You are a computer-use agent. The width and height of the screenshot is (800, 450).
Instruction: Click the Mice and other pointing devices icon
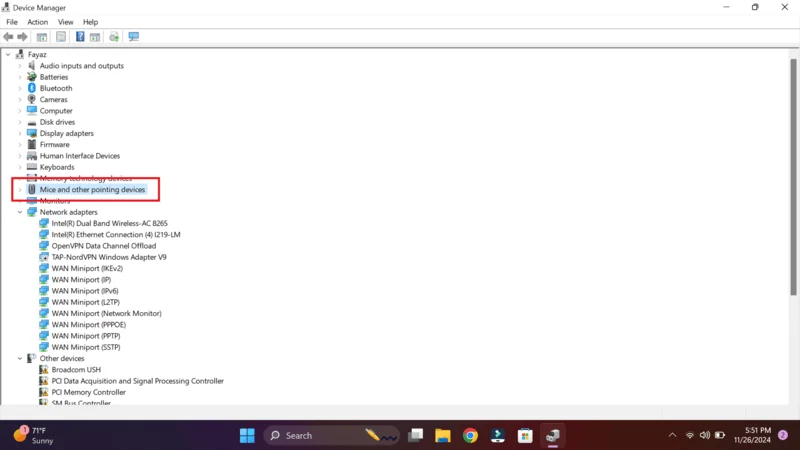pyautogui.click(x=32, y=189)
